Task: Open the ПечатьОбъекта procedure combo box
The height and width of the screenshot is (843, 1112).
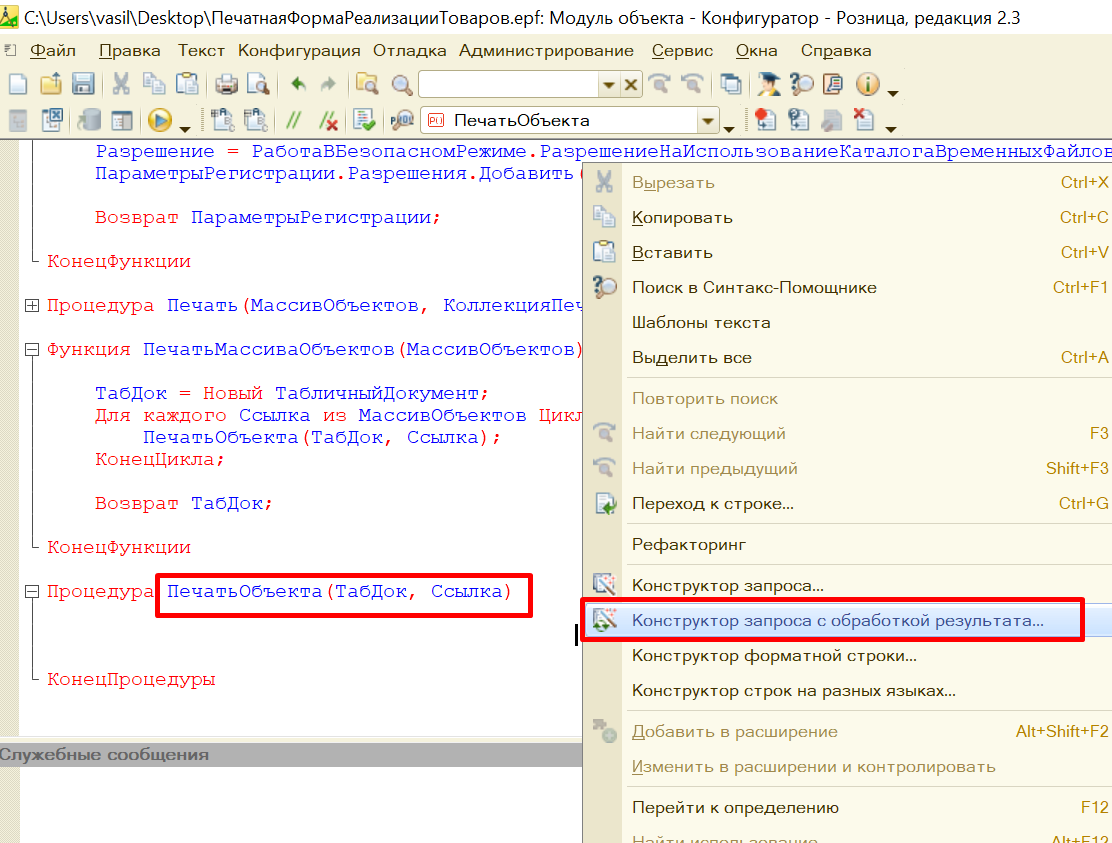Action: point(570,121)
